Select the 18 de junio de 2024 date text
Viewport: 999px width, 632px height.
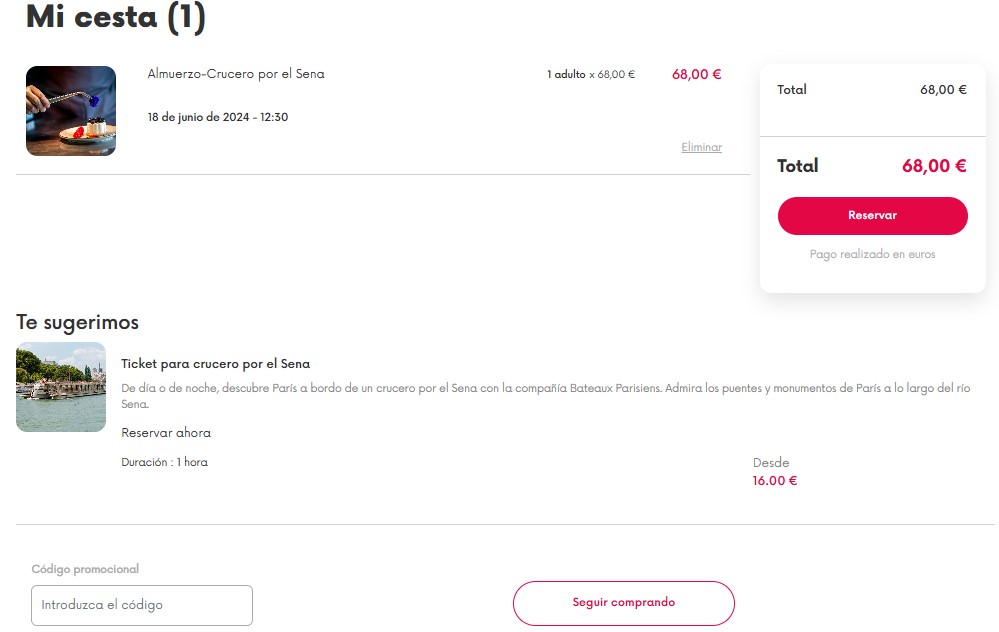click(217, 117)
